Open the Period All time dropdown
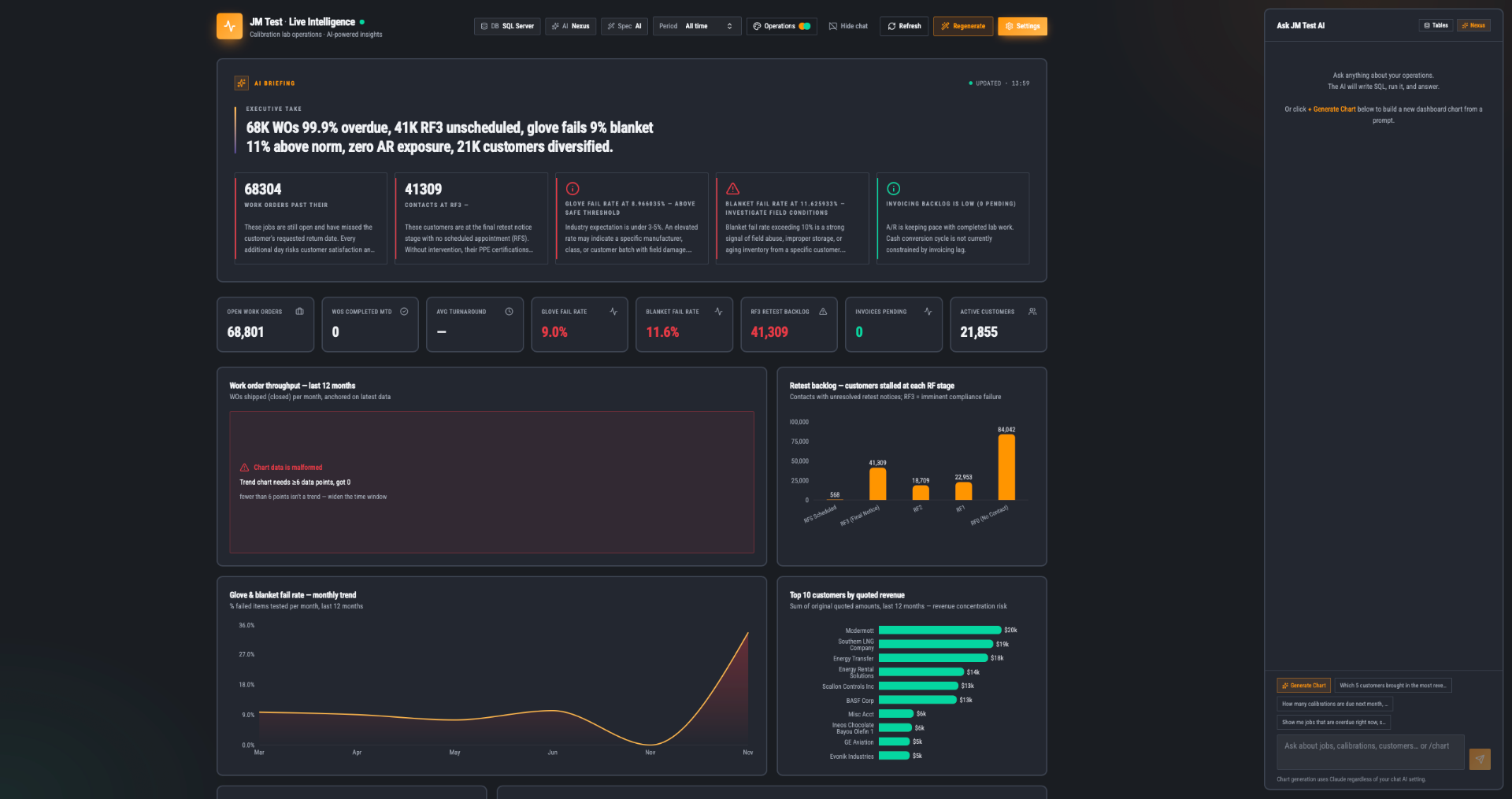 pyautogui.click(x=696, y=26)
